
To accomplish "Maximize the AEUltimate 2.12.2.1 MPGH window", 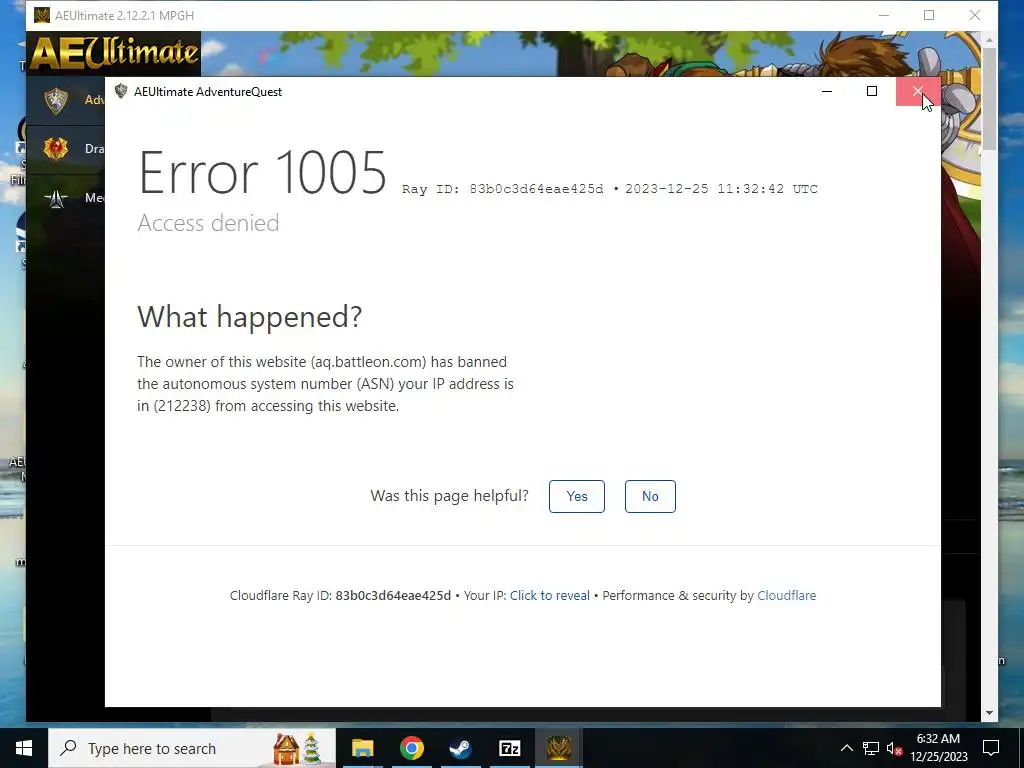I will click(x=929, y=15).
